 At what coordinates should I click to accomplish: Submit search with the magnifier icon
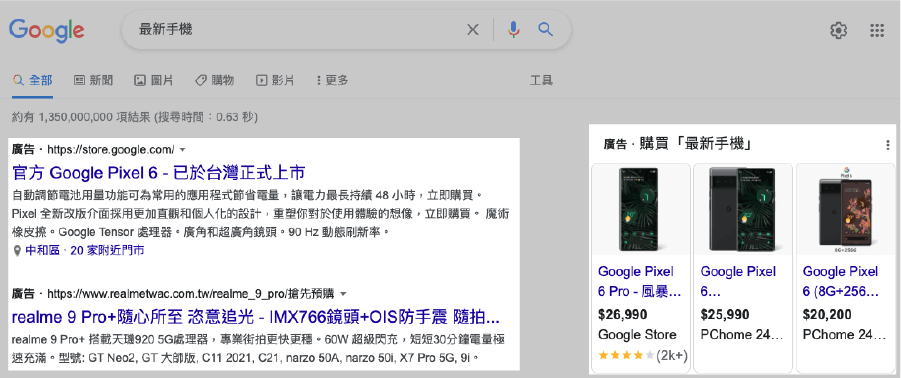click(545, 29)
